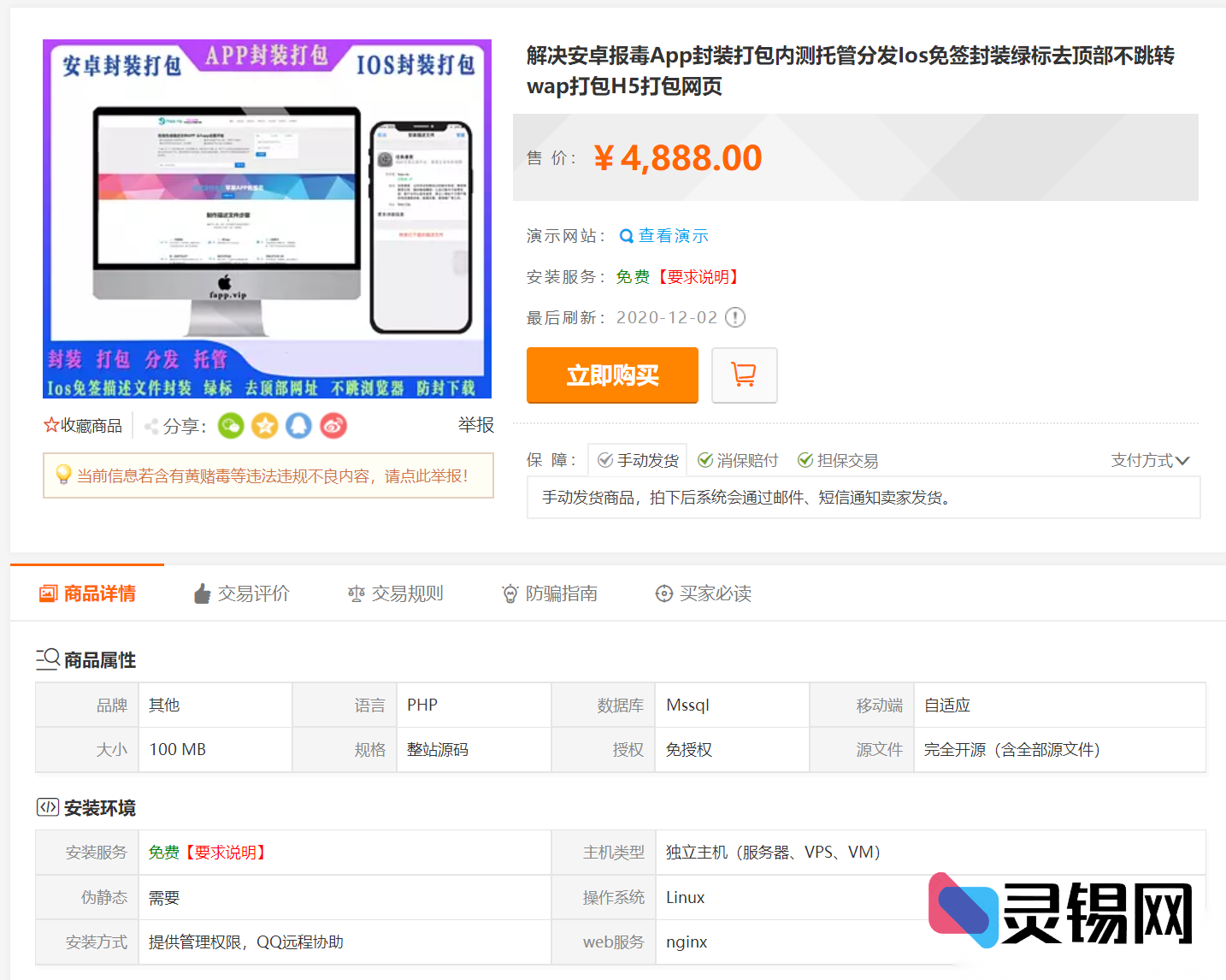This screenshot has width=1226, height=980.
Task: Switch to the 交易评价 tab
Action: click(243, 593)
